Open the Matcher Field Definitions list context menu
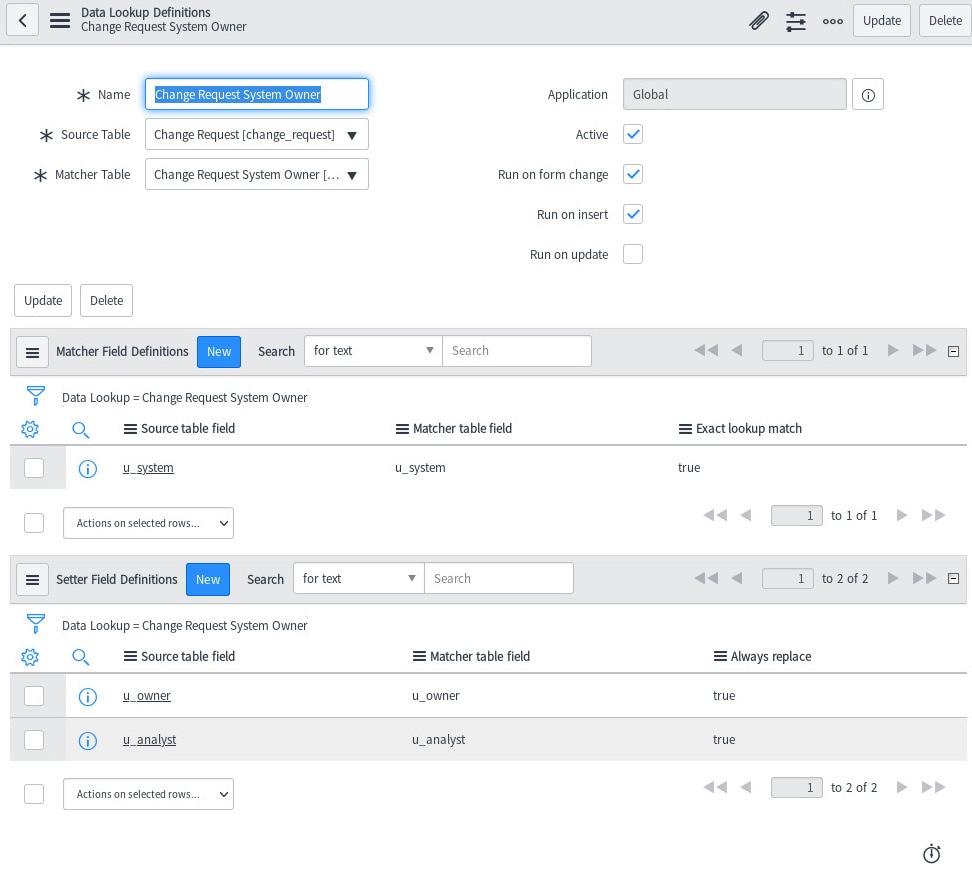This screenshot has height=887, width=972. click(33, 352)
